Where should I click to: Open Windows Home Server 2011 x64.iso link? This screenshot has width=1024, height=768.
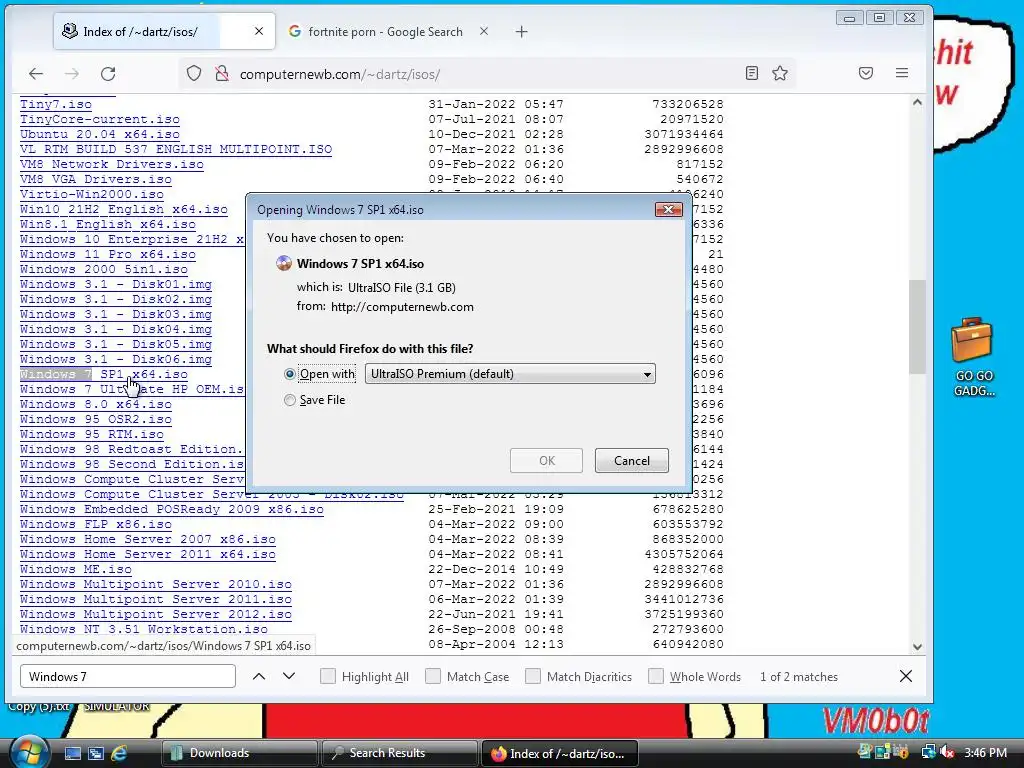point(148,554)
